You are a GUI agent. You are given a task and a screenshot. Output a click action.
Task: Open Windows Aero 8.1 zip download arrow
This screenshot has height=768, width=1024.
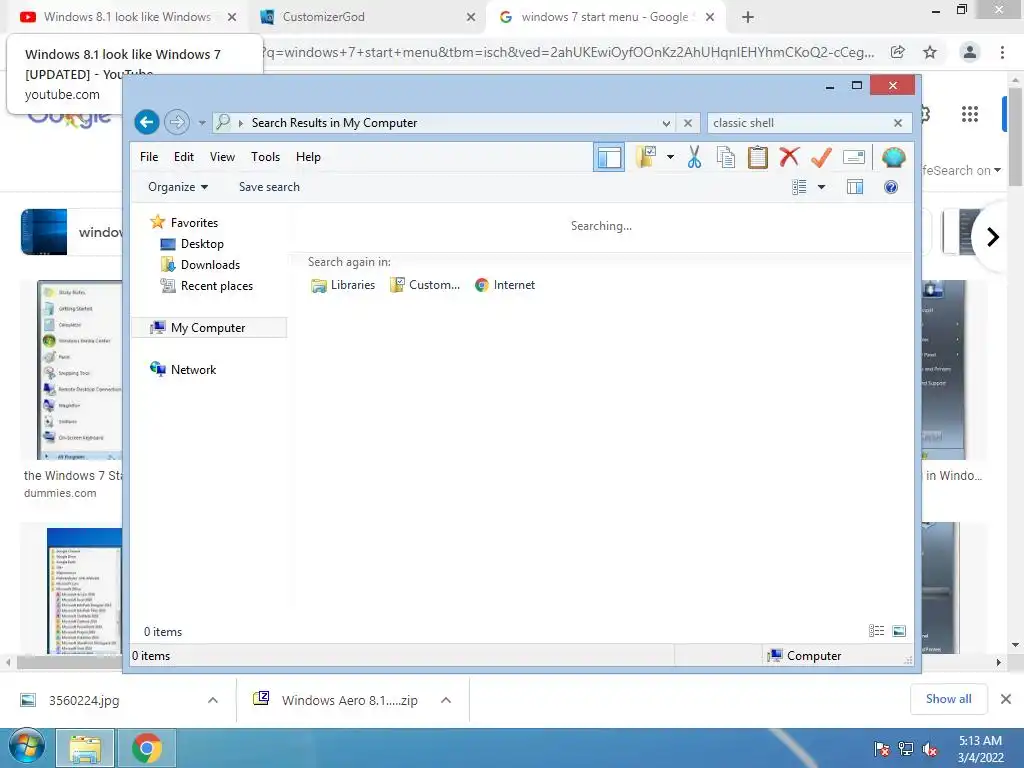[446, 700]
